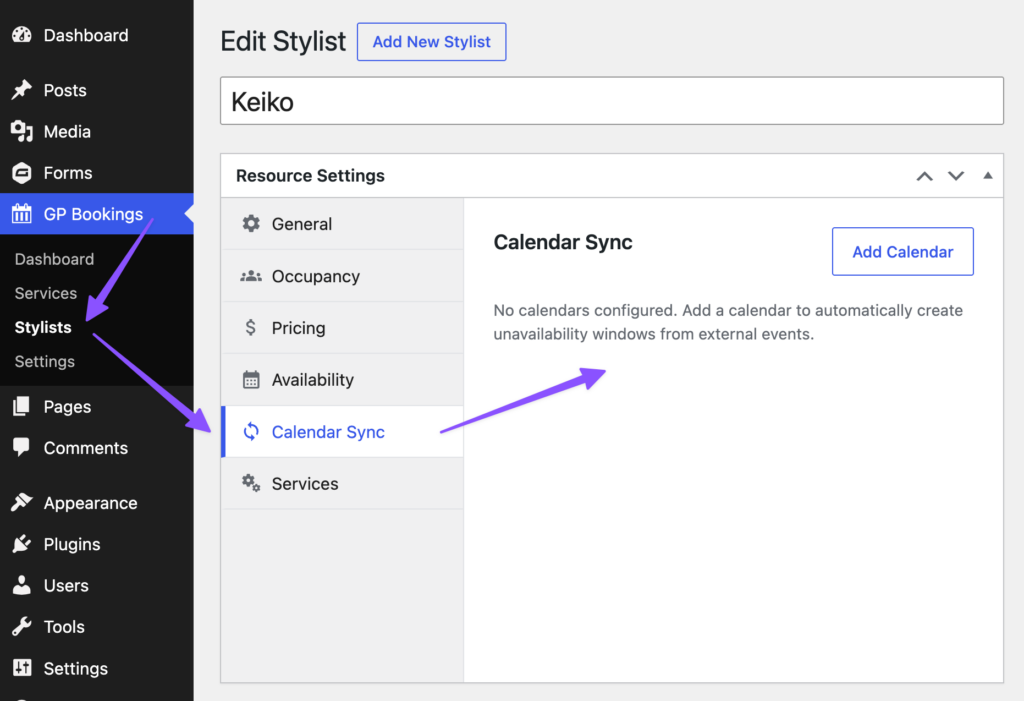Go to Media menu item
Viewport: 1024px width, 701px height.
(x=97, y=131)
